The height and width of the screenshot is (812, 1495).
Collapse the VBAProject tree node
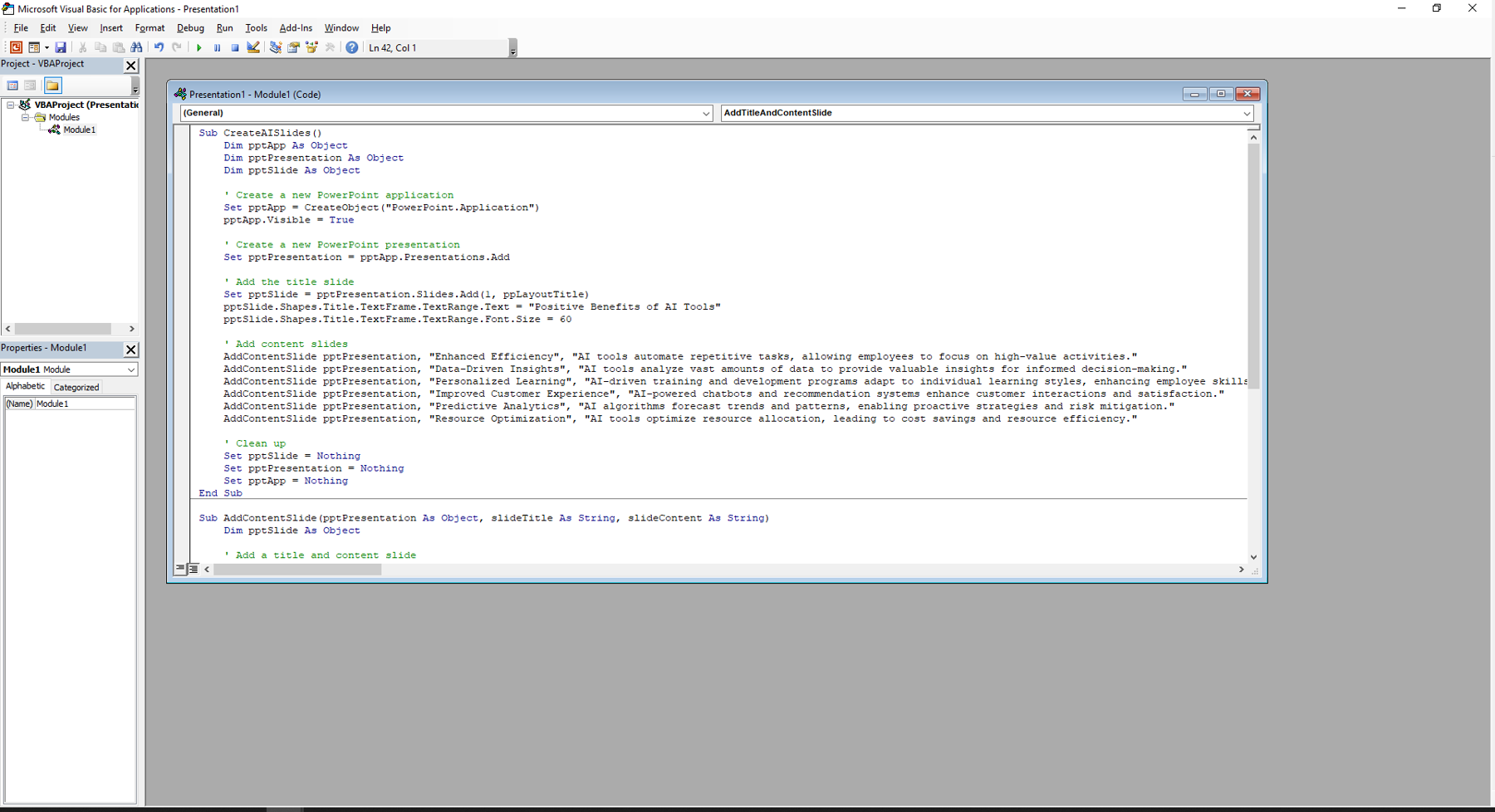[11, 105]
